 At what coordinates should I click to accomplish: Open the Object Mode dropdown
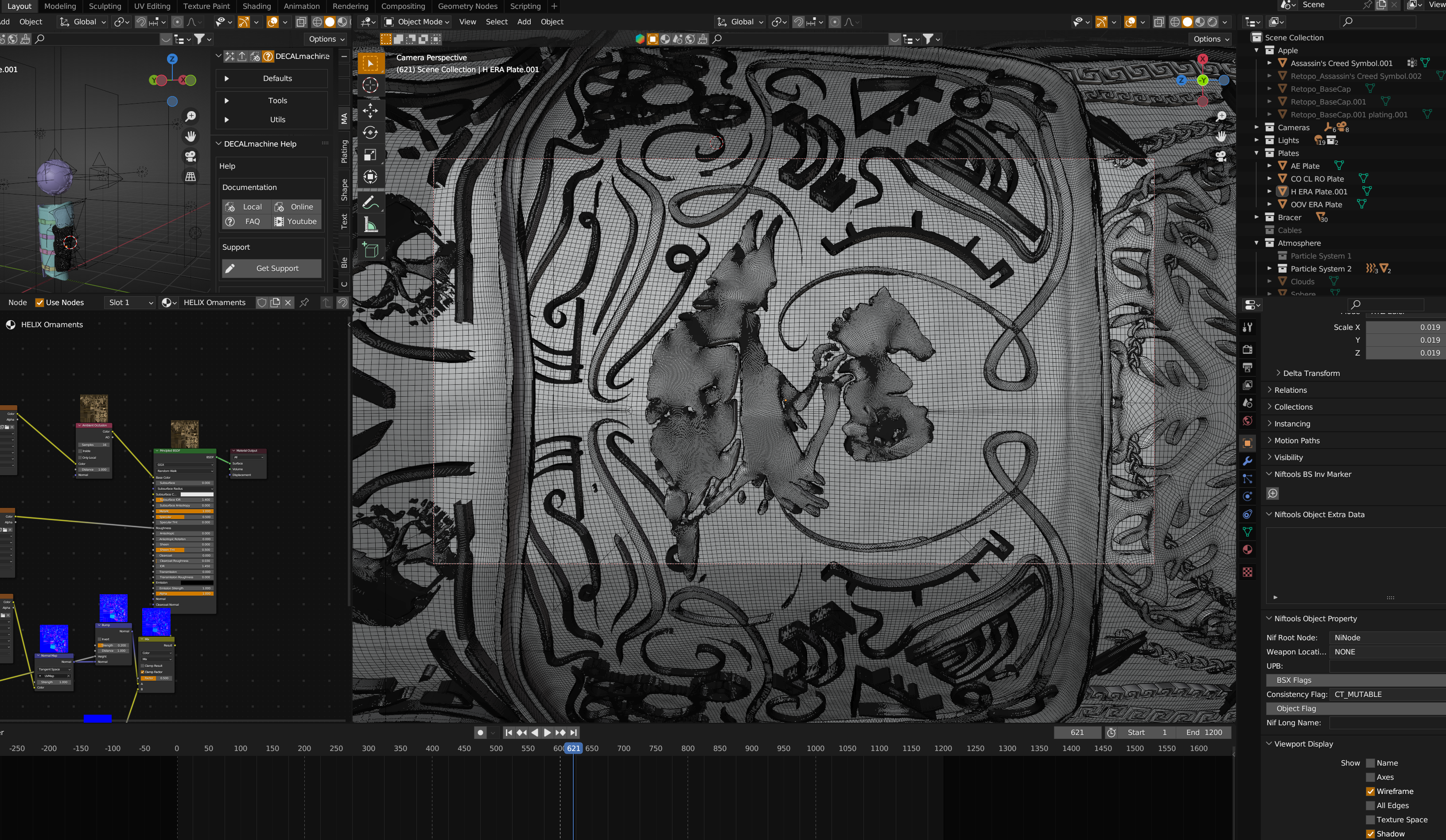click(x=416, y=22)
